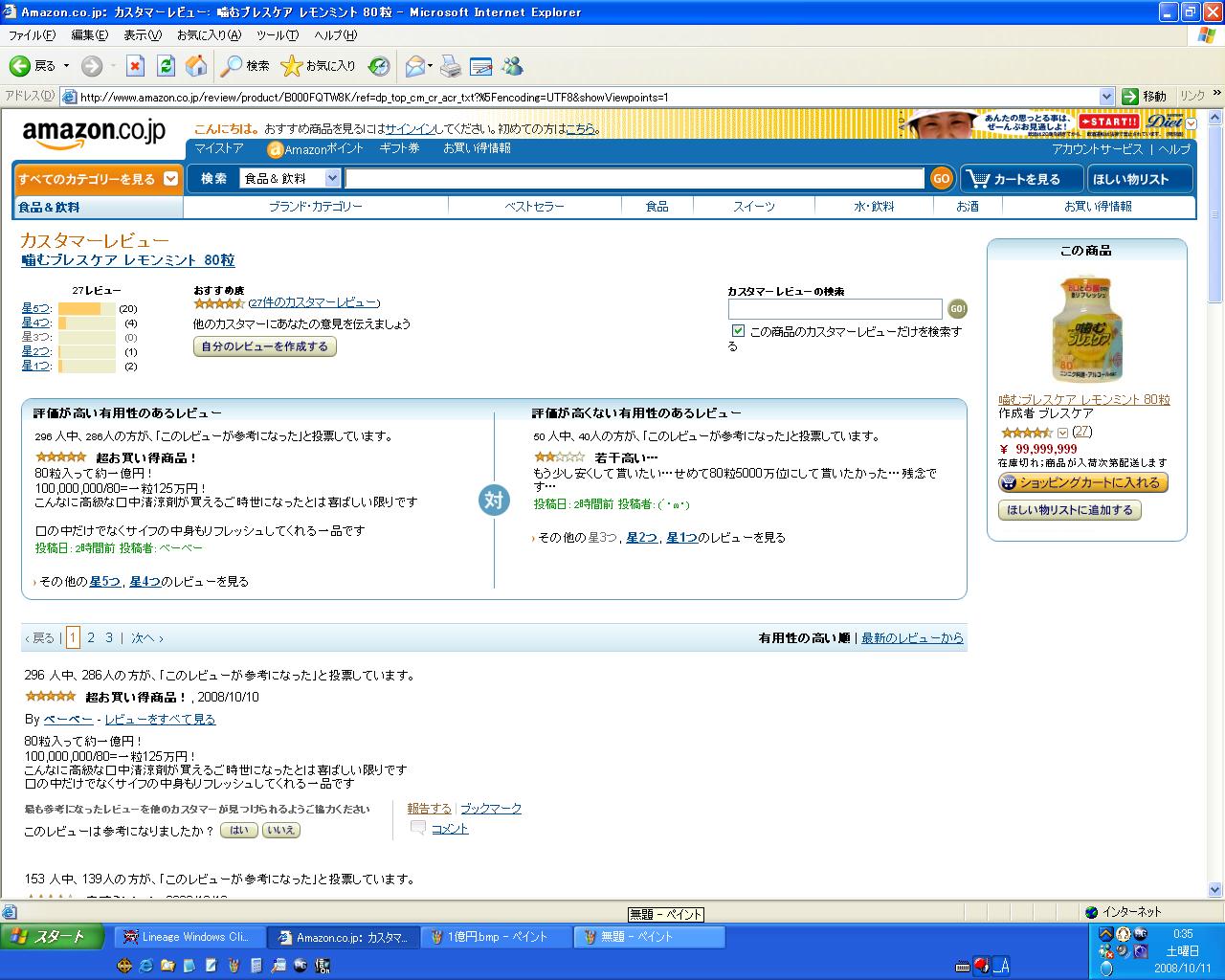Open the お気に入り(A) menu

tap(209, 35)
